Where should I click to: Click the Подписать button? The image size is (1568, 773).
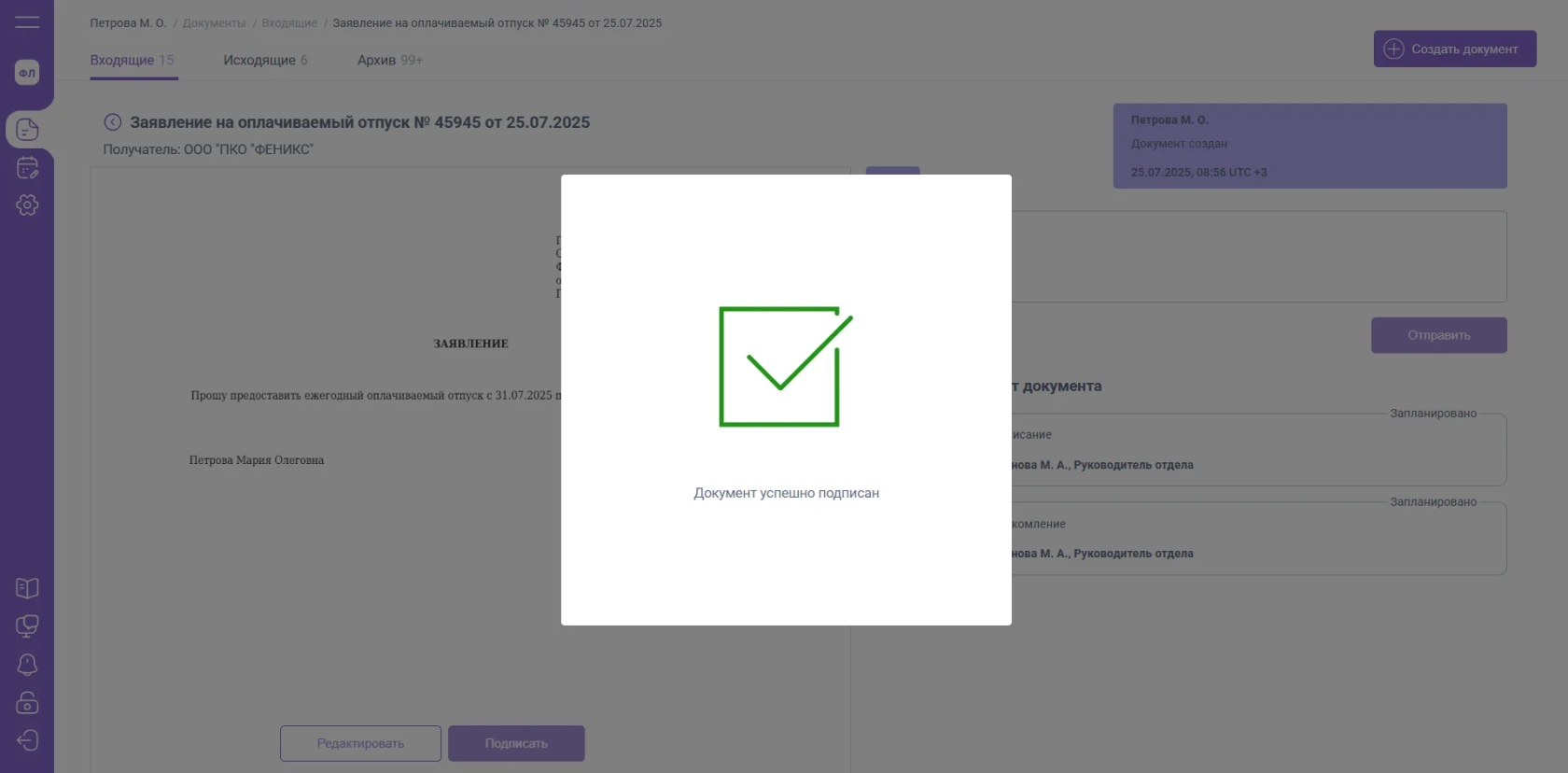(516, 744)
